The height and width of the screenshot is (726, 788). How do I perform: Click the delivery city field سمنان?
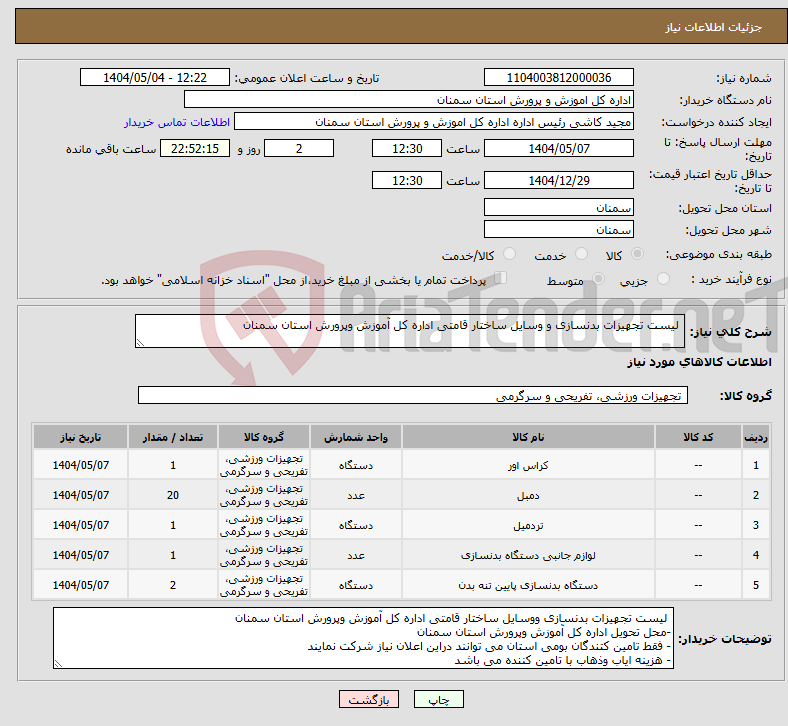[x=558, y=229]
